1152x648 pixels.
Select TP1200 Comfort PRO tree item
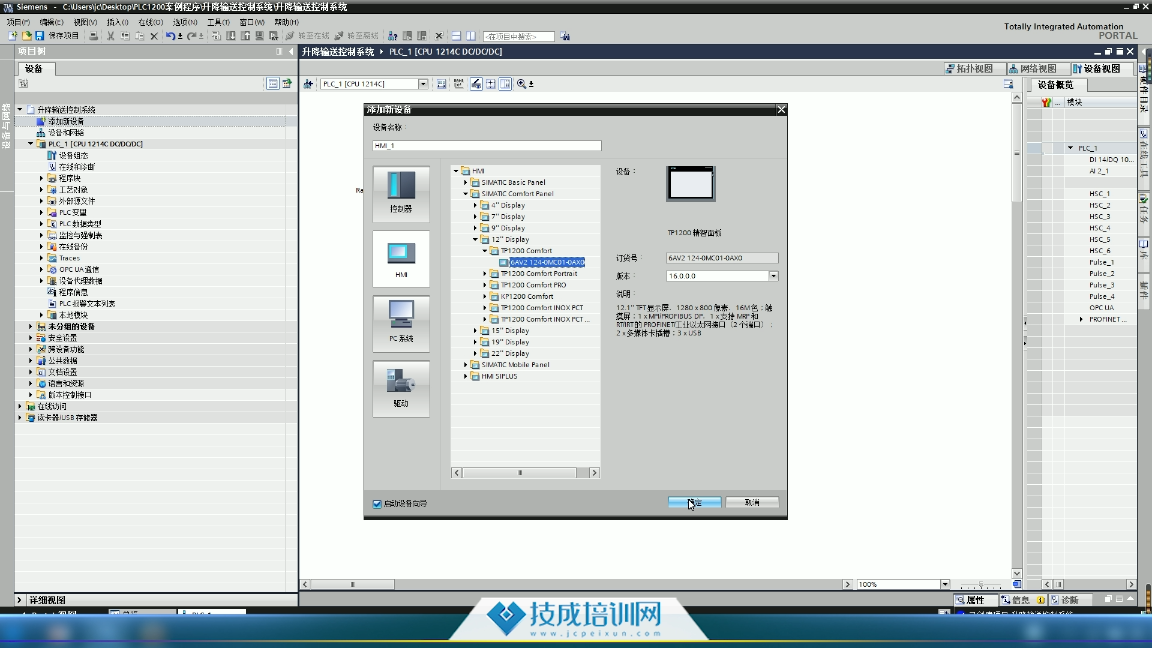click(x=533, y=285)
